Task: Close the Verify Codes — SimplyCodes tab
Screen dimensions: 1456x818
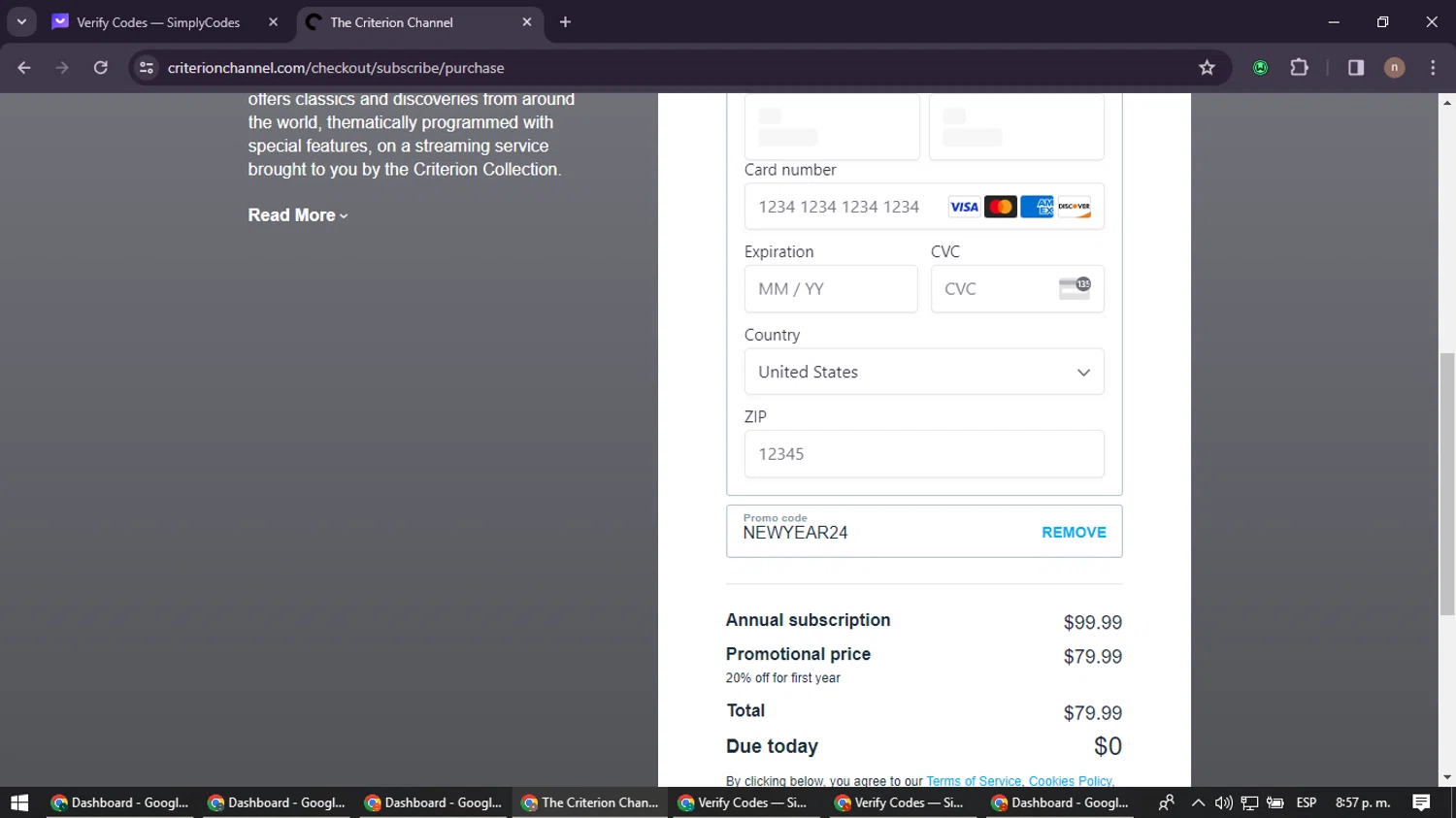Action: tap(273, 22)
